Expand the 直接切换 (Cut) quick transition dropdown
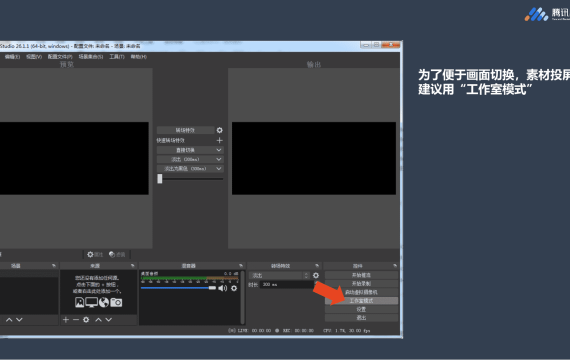The width and height of the screenshot is (570, 360). 190,150
